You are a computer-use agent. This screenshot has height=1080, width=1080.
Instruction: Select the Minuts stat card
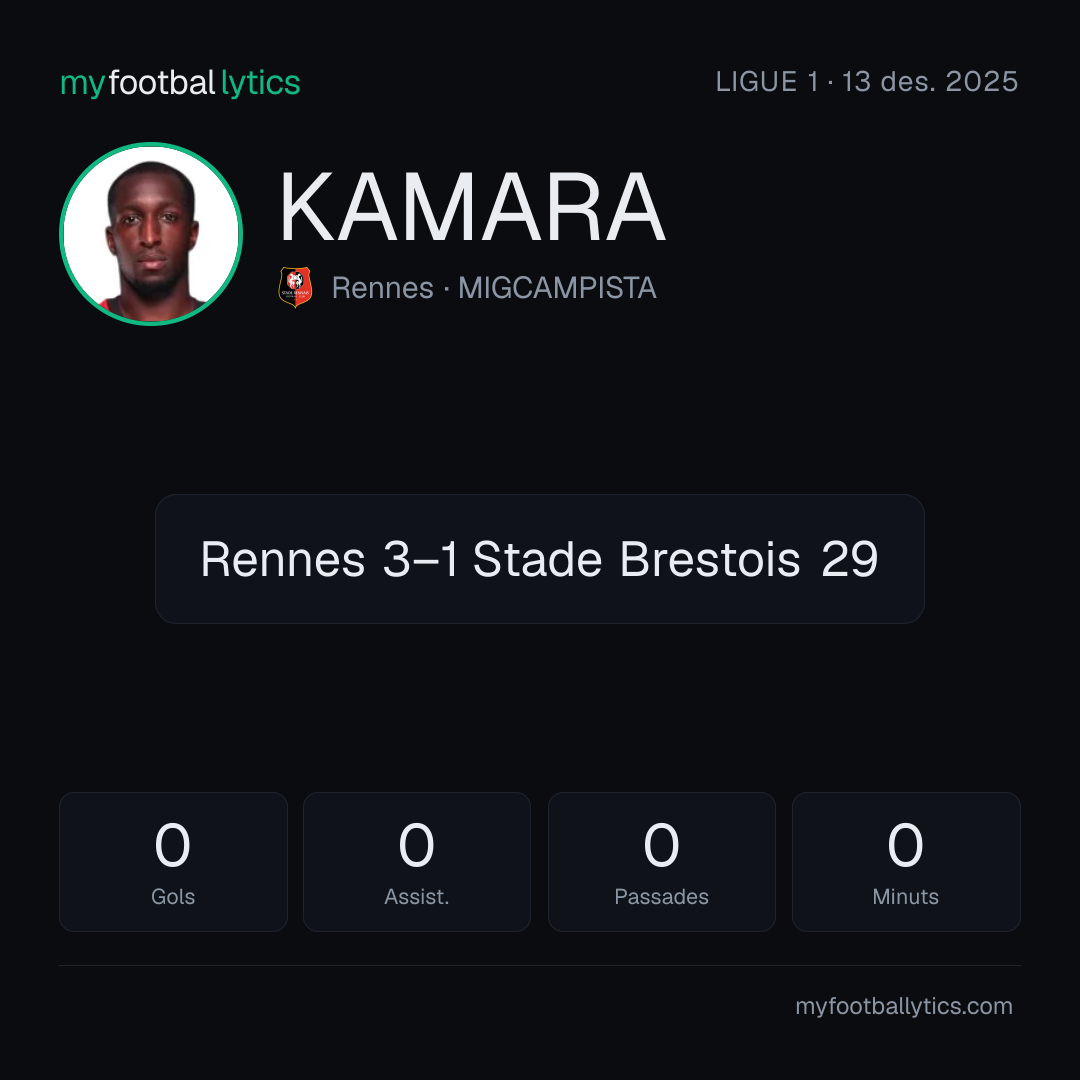(906, 862)
